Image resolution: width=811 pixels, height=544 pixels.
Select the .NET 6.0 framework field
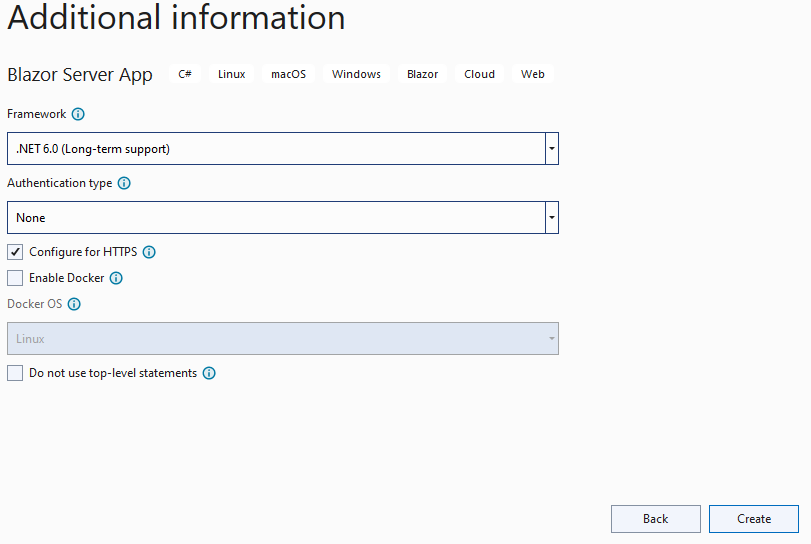point(276,149)
